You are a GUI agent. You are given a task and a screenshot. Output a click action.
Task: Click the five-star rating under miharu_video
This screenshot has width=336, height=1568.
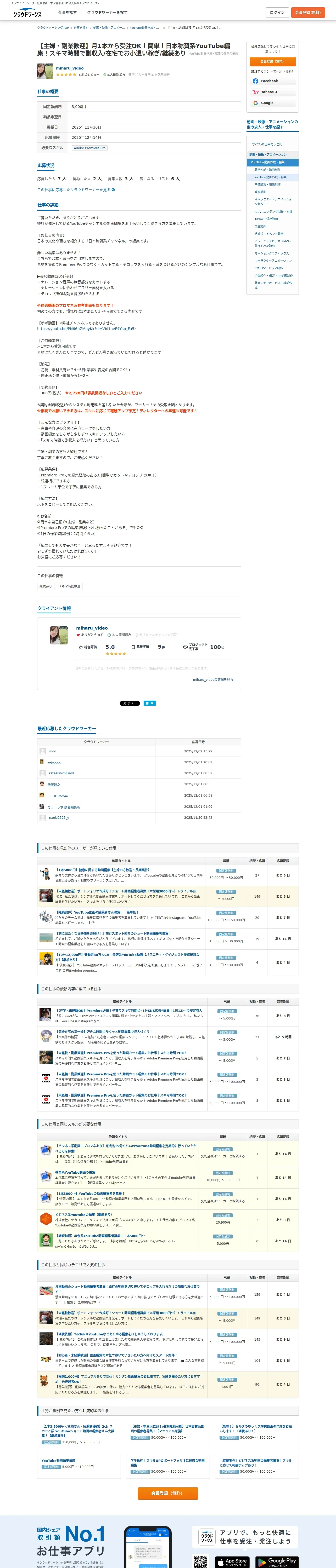coord(66,75)
